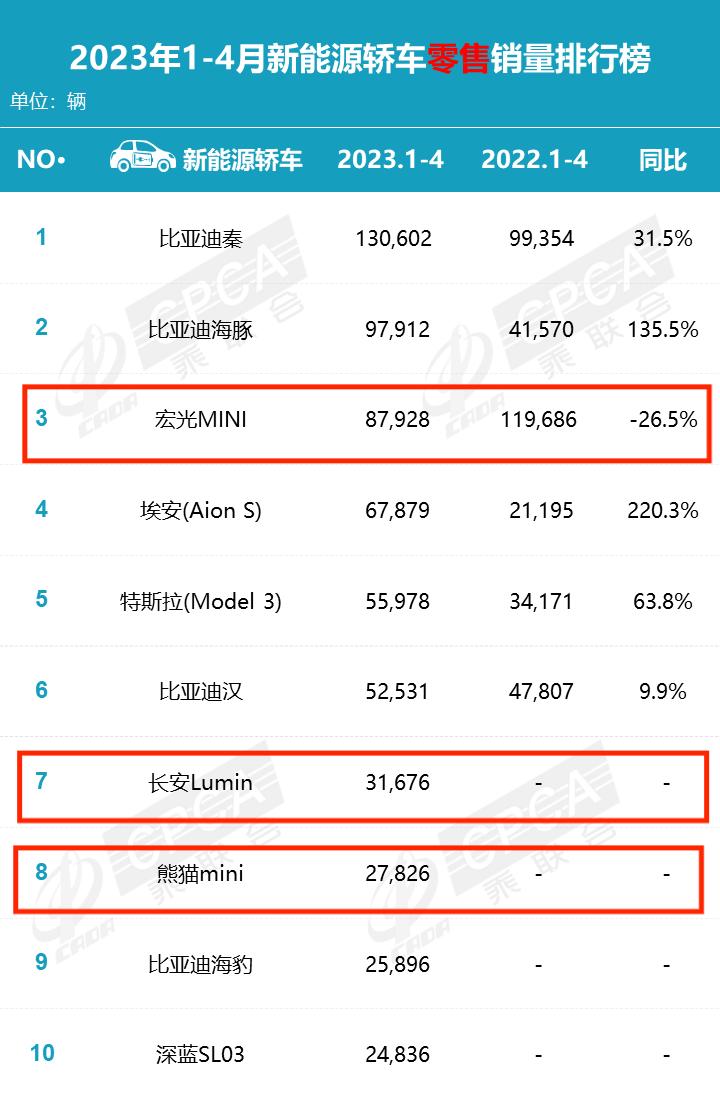The height and width of the screenshot is (1096, 720).
Task: Select the 新能源轿车 column header
Action: coord(242,159)
